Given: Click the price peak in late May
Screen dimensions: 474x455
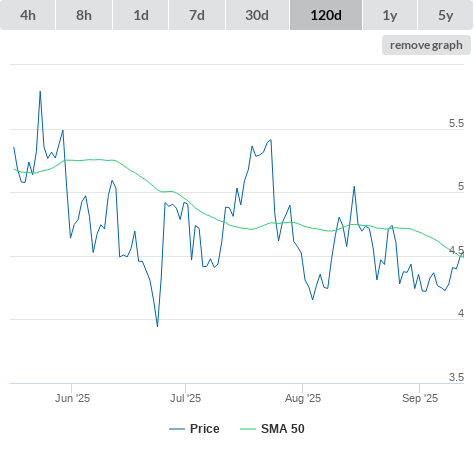Looking at the screenshot, I should point(40,91).
